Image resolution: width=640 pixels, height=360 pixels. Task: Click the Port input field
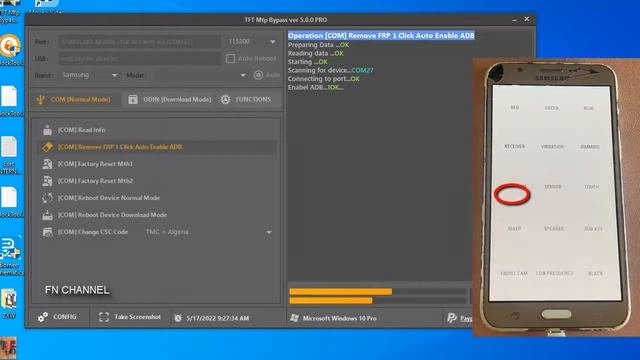(140, 42)
